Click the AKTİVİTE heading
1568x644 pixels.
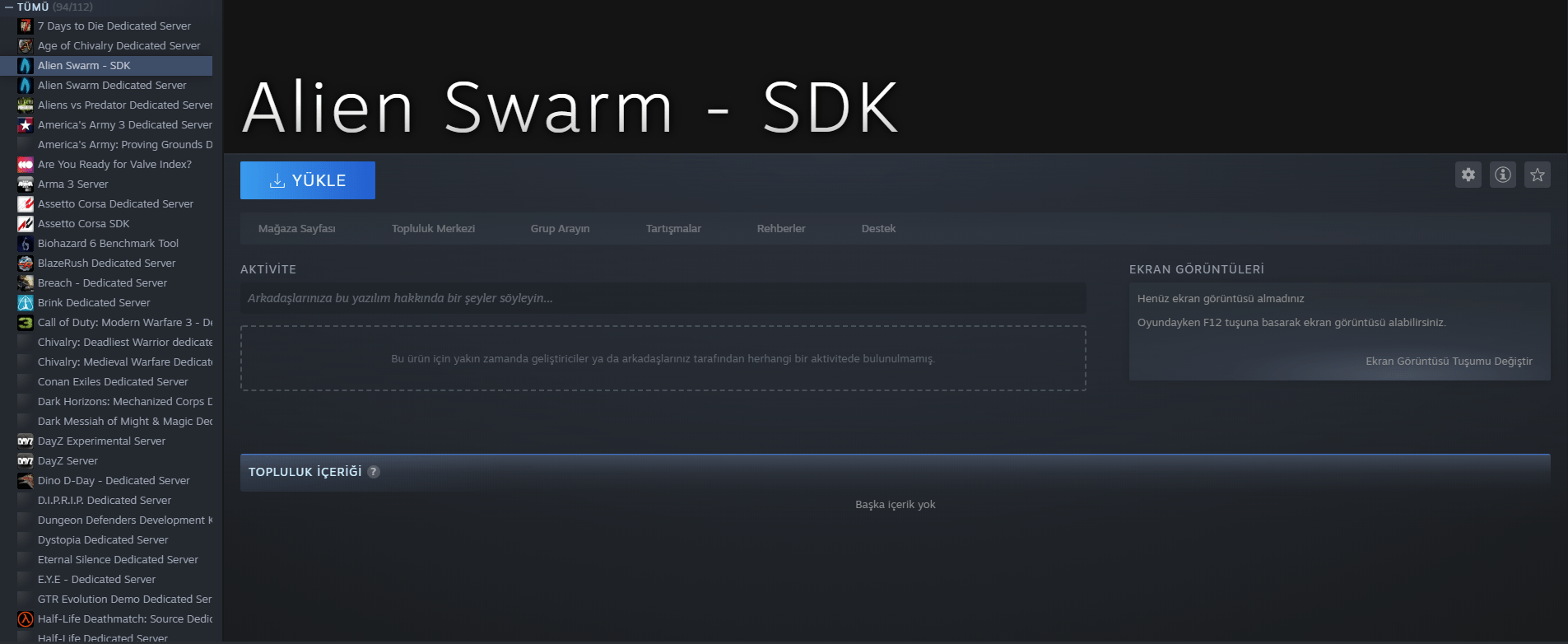268,269
